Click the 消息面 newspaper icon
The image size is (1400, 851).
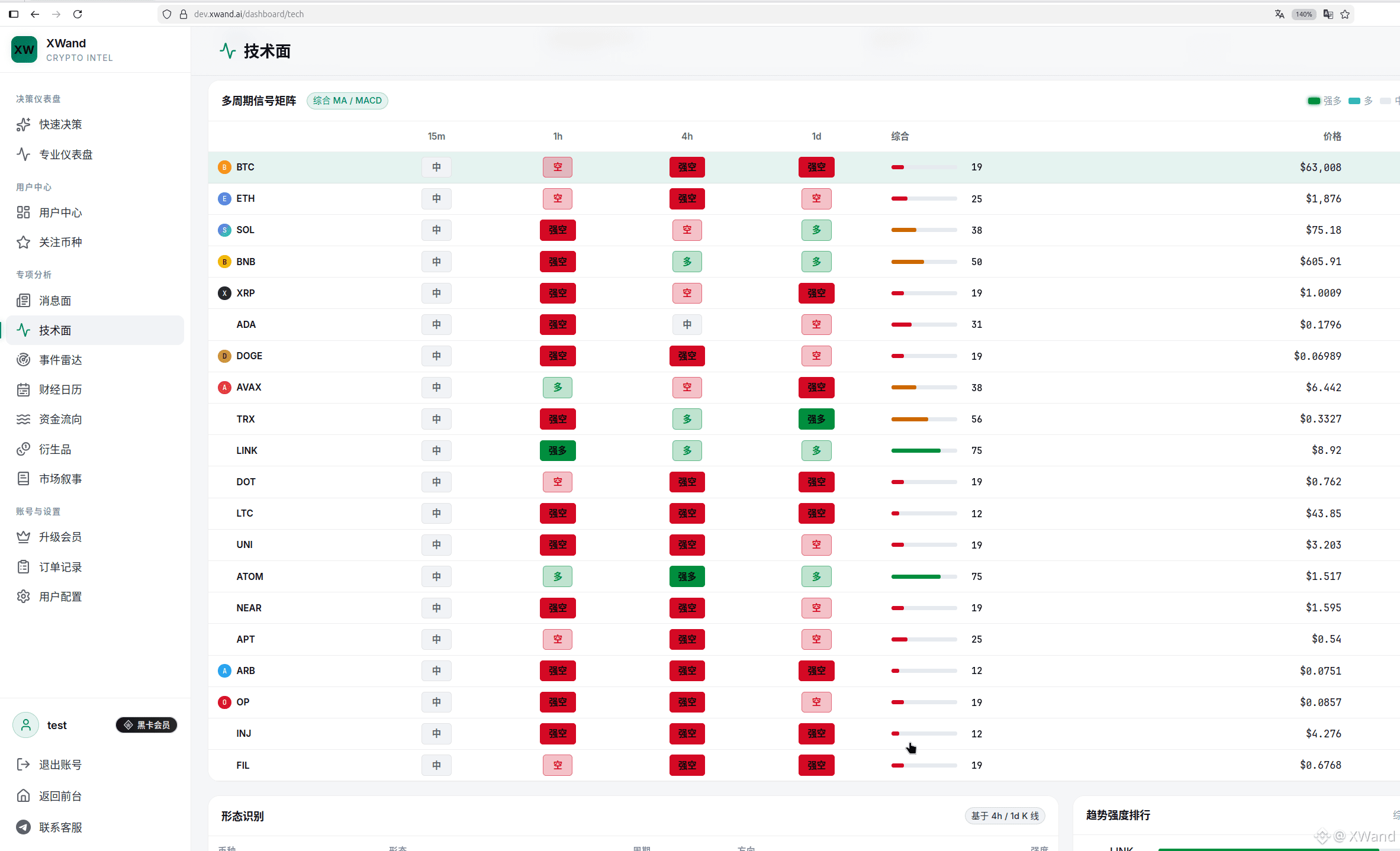point(23,301)
